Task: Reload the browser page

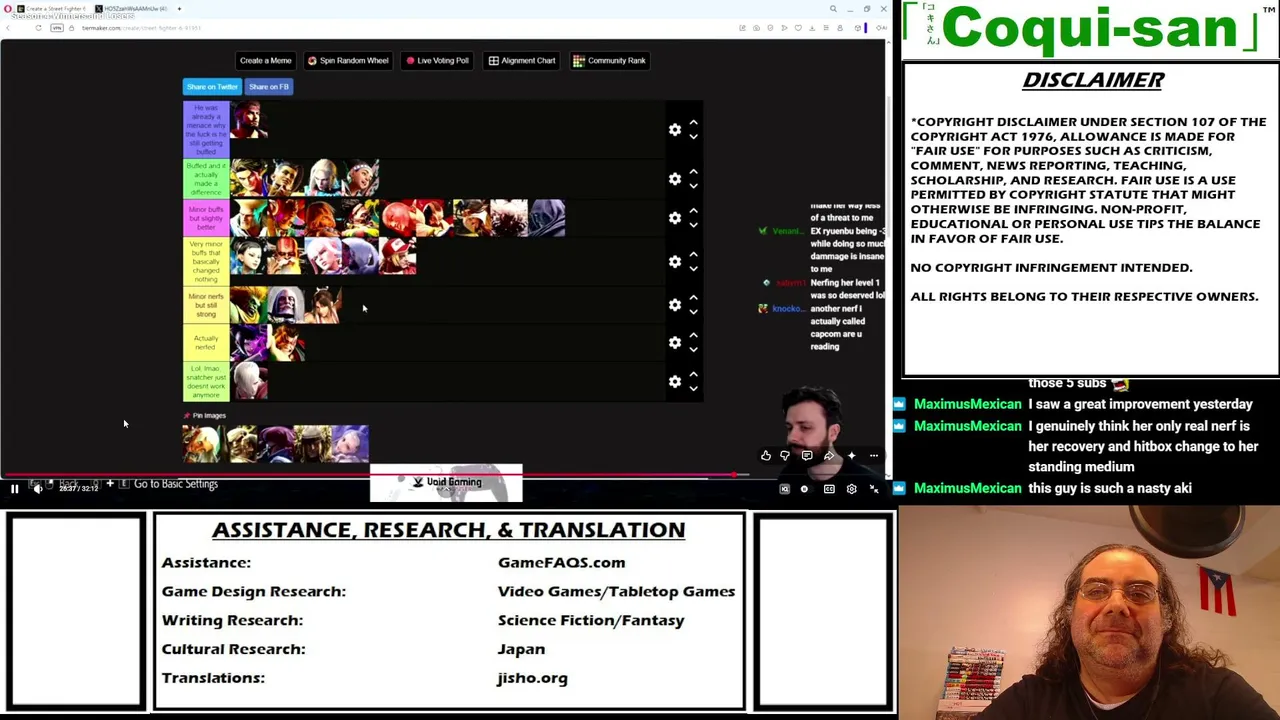Action: coord(38,28)
